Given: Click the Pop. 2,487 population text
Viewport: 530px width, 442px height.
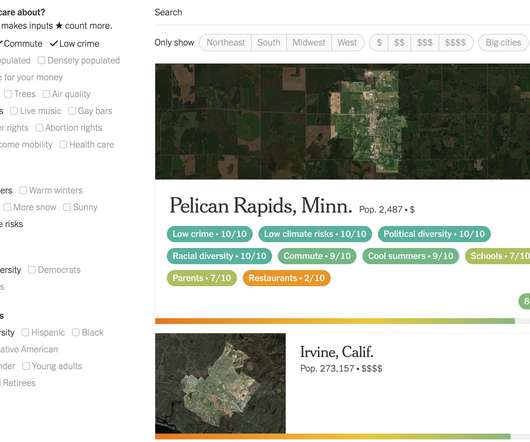Looking at the screenshot, I should tap(381, 210).
